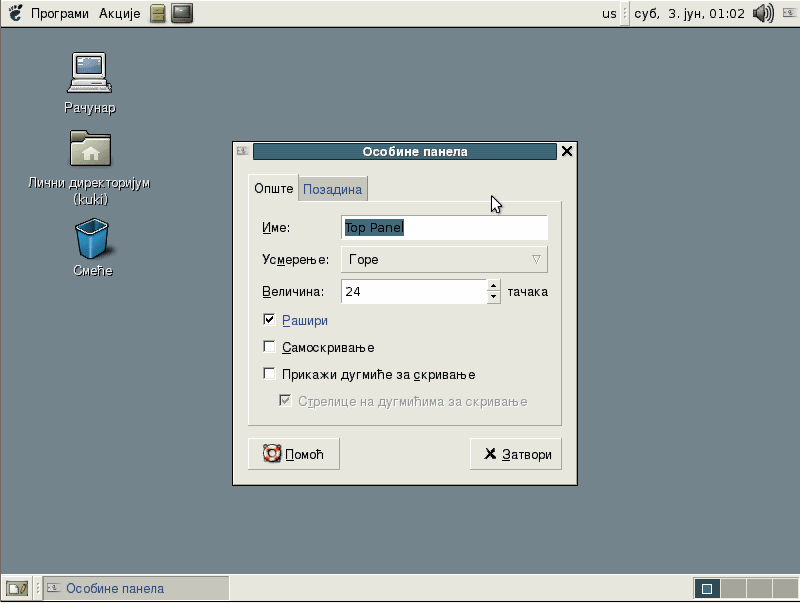Switch to the second workspace in switcher
Screen dimensions: 800x604
(x=734, y=589)
